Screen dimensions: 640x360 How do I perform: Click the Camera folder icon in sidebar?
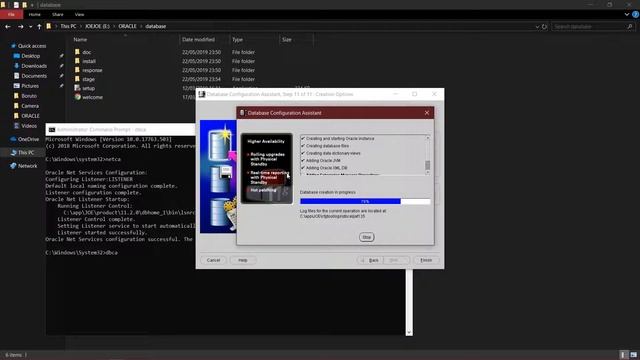click(x=16, y=106)
